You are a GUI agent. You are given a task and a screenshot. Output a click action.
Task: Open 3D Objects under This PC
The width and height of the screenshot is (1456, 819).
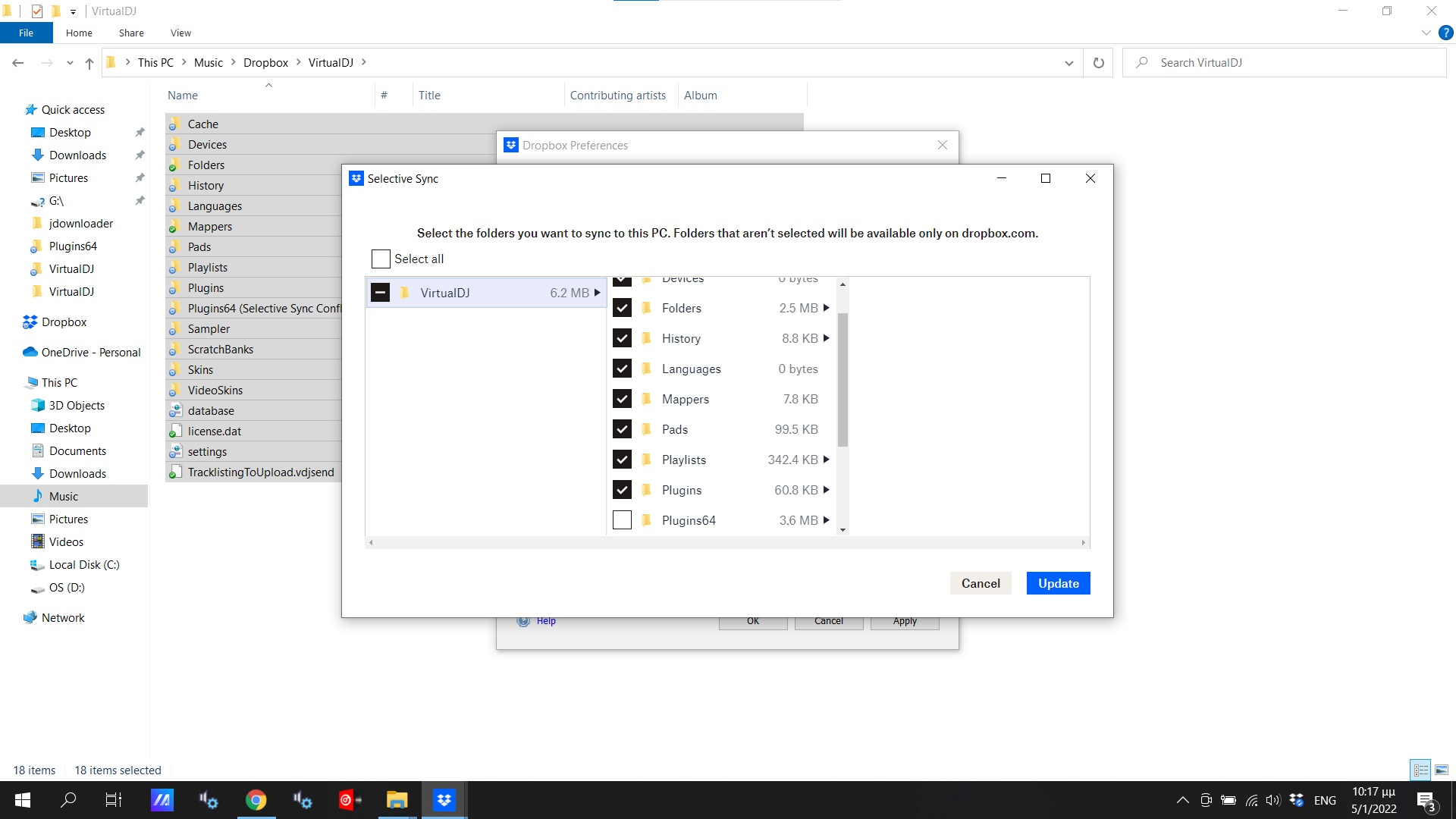tap(77, 406)
